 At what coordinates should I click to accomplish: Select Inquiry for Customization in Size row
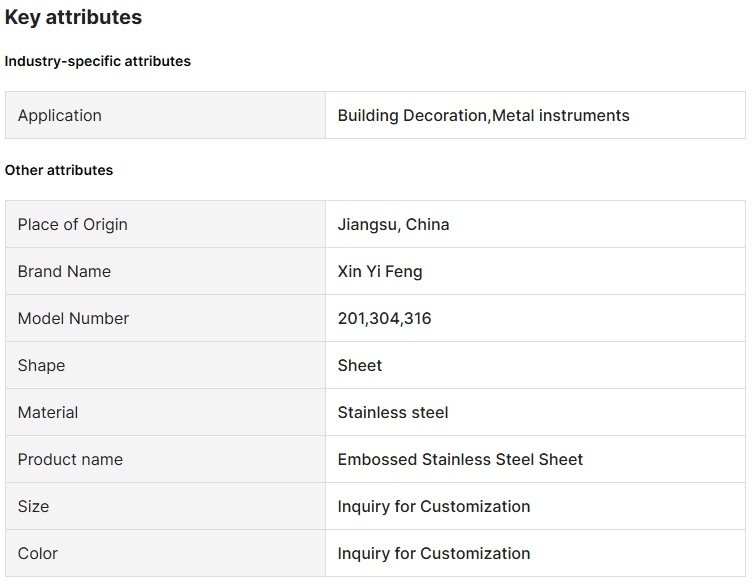434,506
